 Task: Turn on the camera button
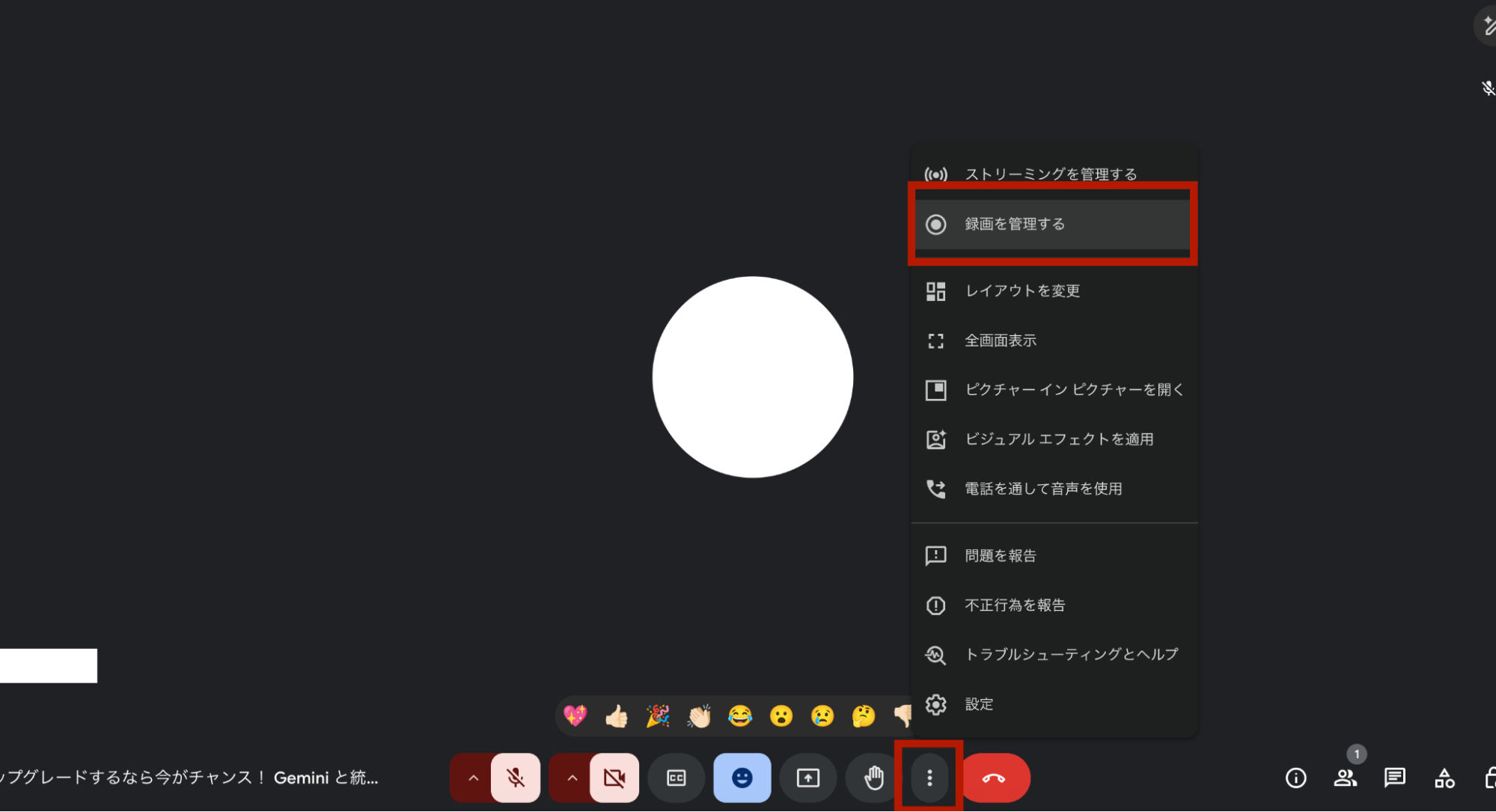pyautogui.click(x=614, y=778)
